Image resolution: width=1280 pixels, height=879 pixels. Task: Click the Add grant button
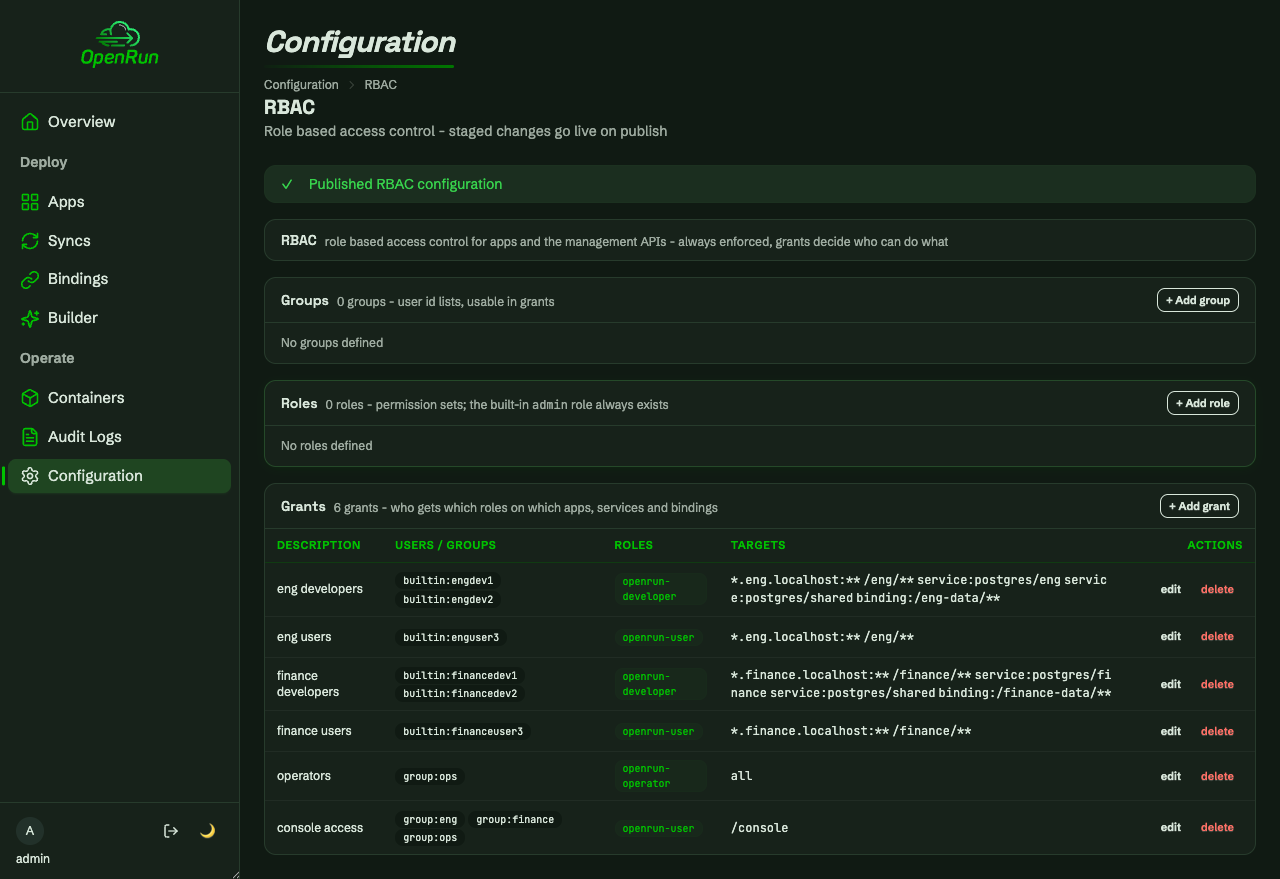pyautogui.click(x=1199, y=506)
